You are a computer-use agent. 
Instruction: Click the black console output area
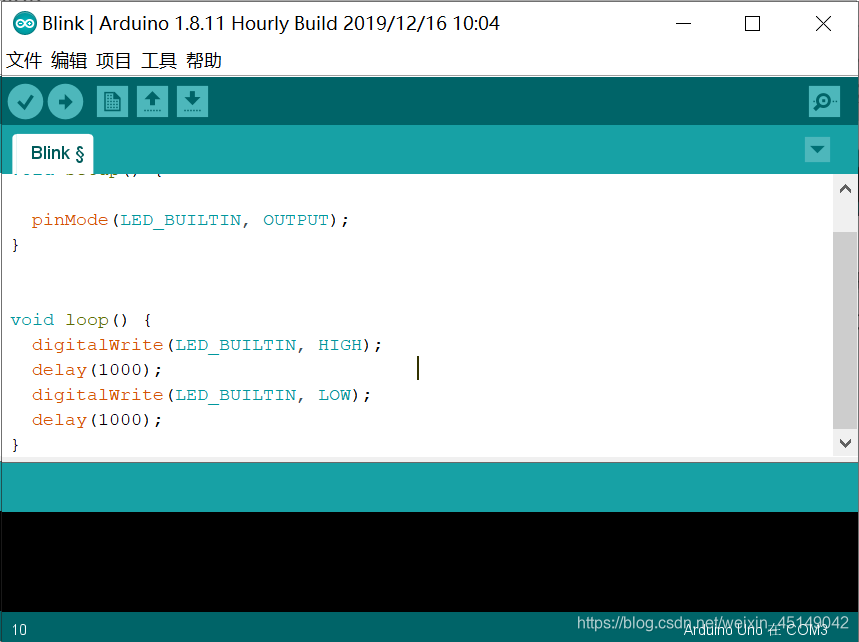point(430,561)
